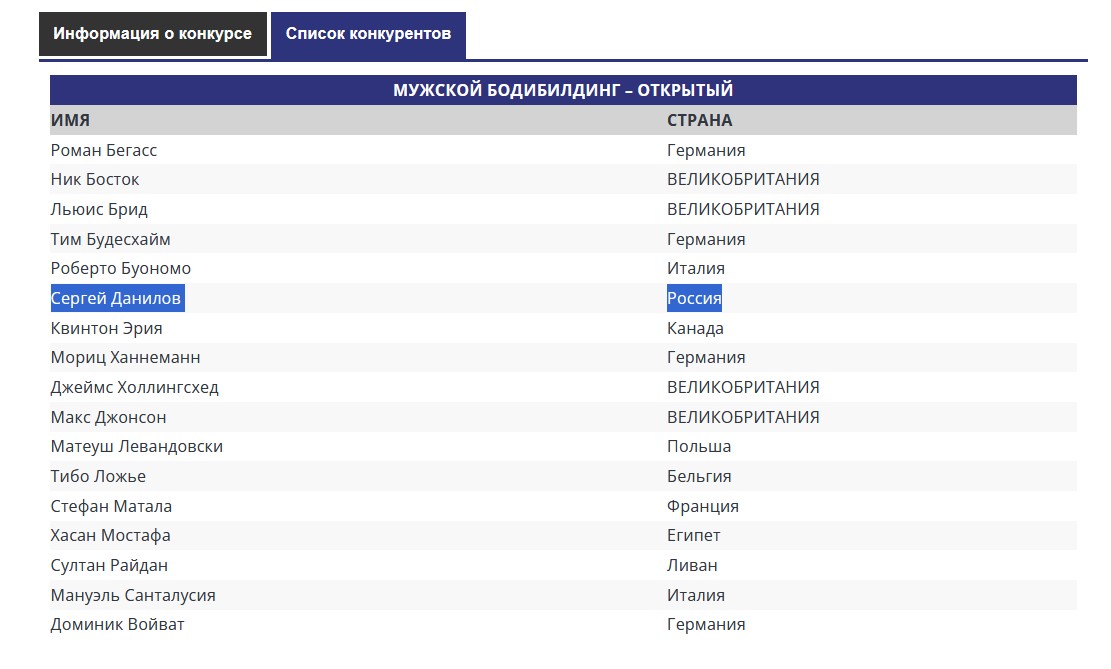This screenshot has width=1111, height=669.
Task: Select the name Мориц Ханнеманн
Action: tap(125, 358)
